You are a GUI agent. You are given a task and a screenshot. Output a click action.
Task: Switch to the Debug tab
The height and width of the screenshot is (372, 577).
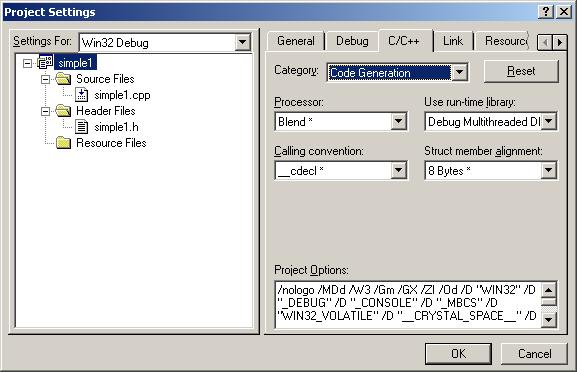pyautogui.click(x=352, y=41)
